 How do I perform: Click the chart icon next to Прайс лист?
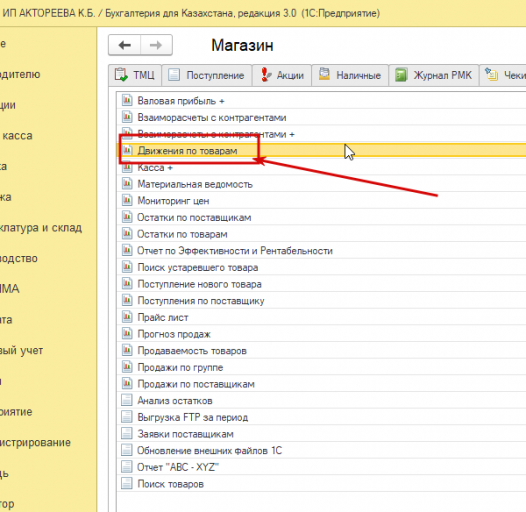tap(127, 317)
